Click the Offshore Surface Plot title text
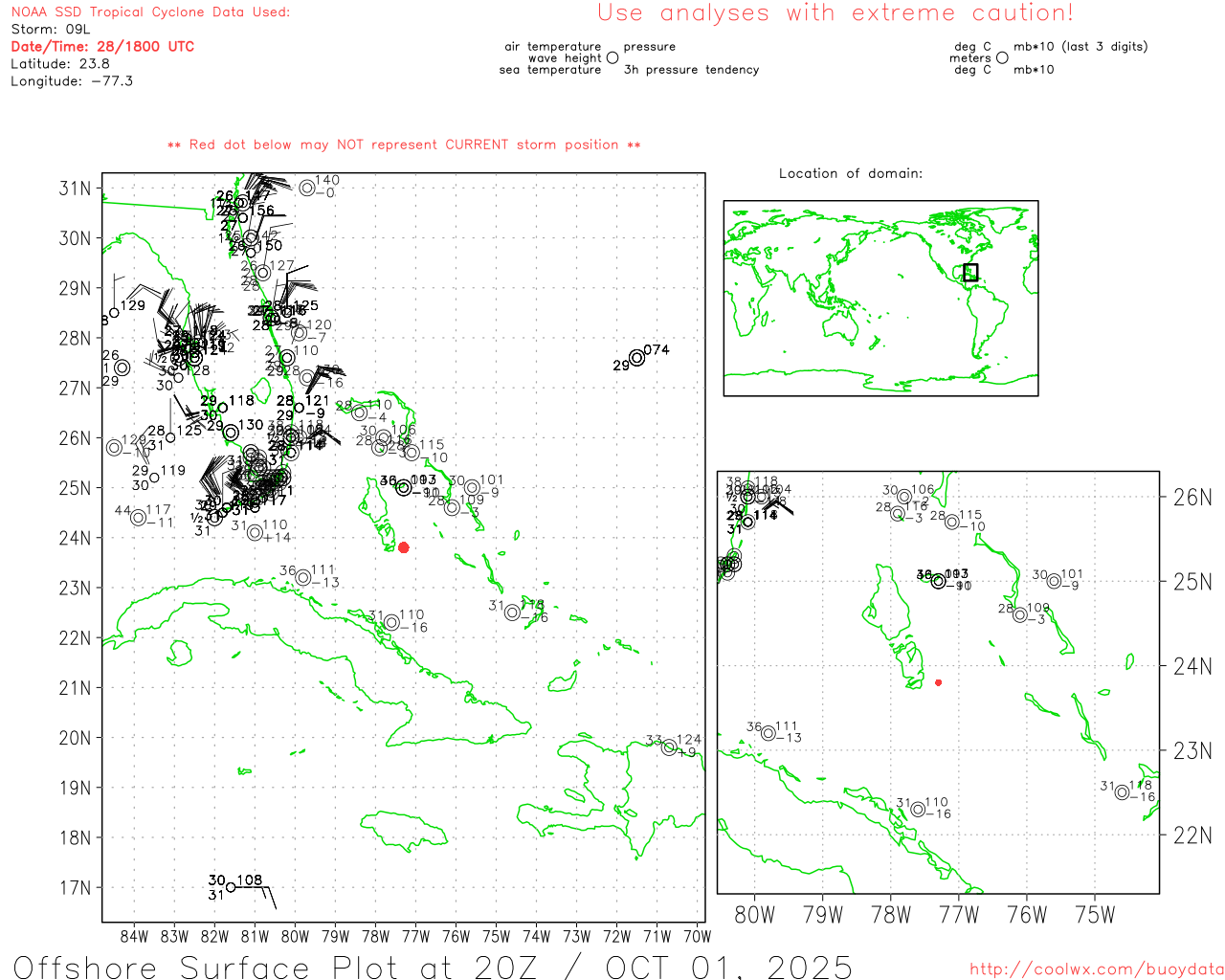 click(x=433, y=965)
